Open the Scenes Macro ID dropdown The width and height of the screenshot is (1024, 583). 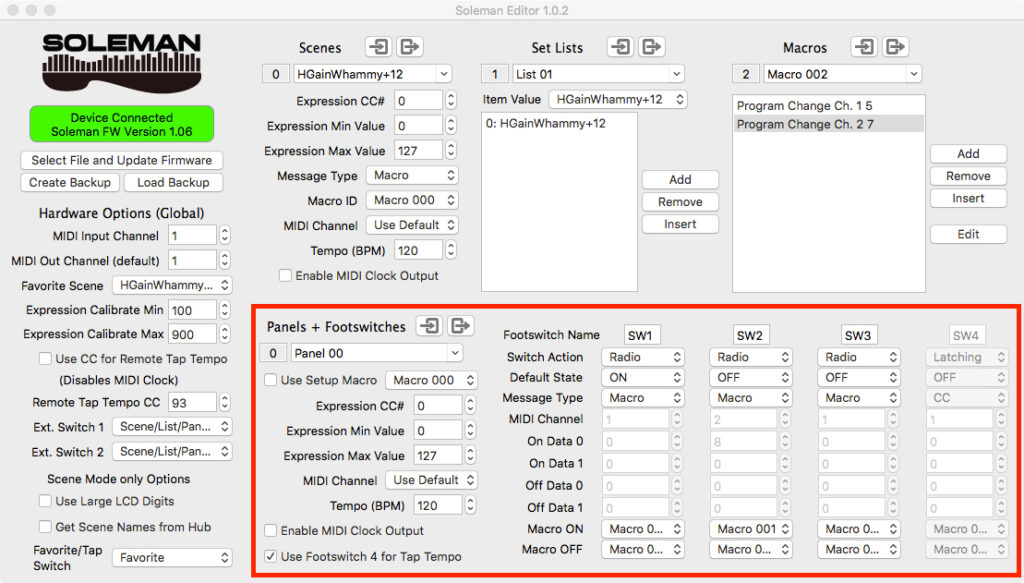(412, 200)
